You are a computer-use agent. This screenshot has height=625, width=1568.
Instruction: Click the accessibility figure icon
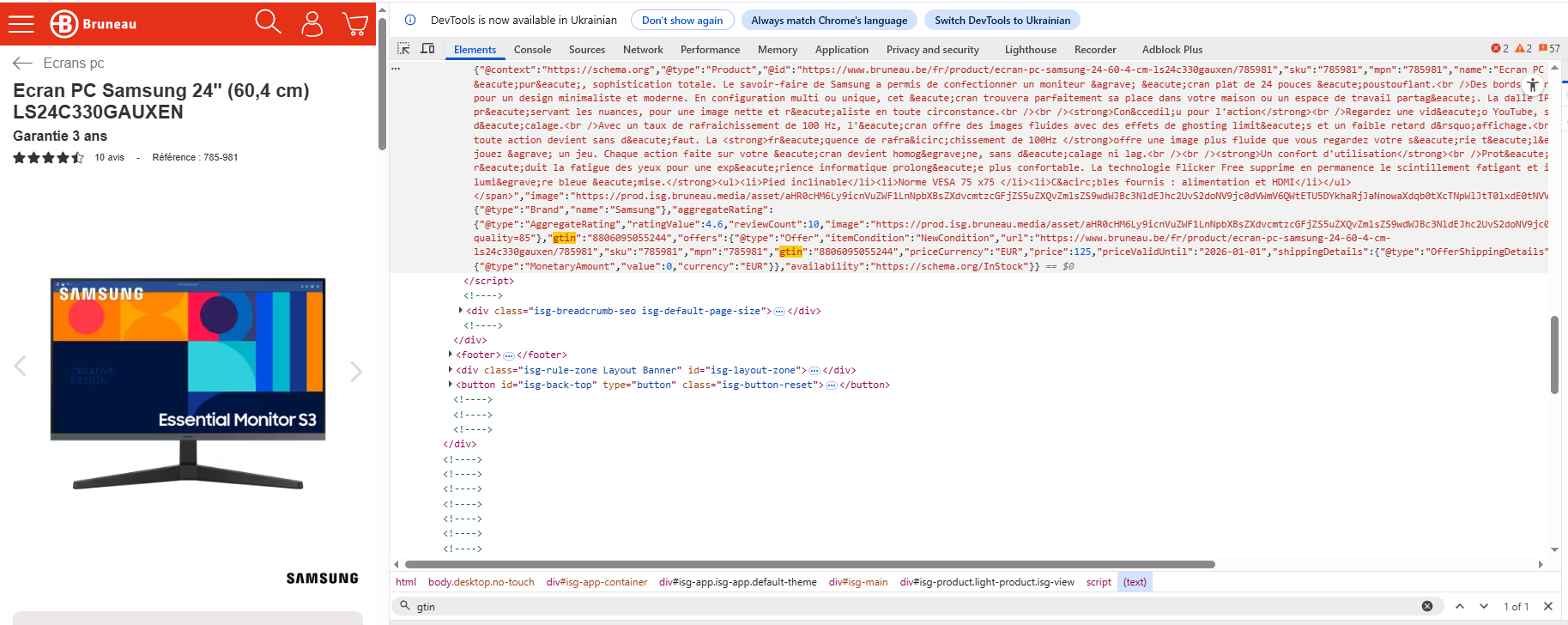pyautogui.click(x=1533, y=85)
